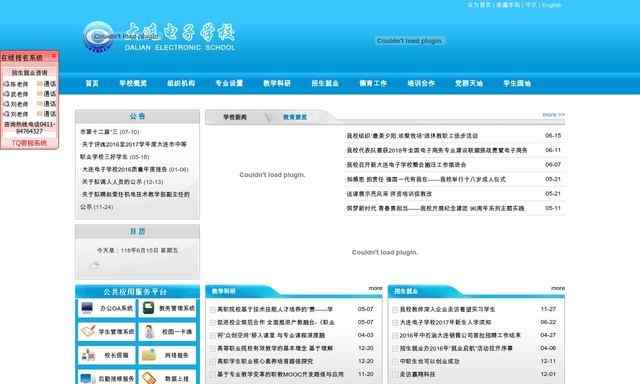Screen dimensions: 640x384
Task: Open 学校概况 navigation menu
Action: [133, 83]
